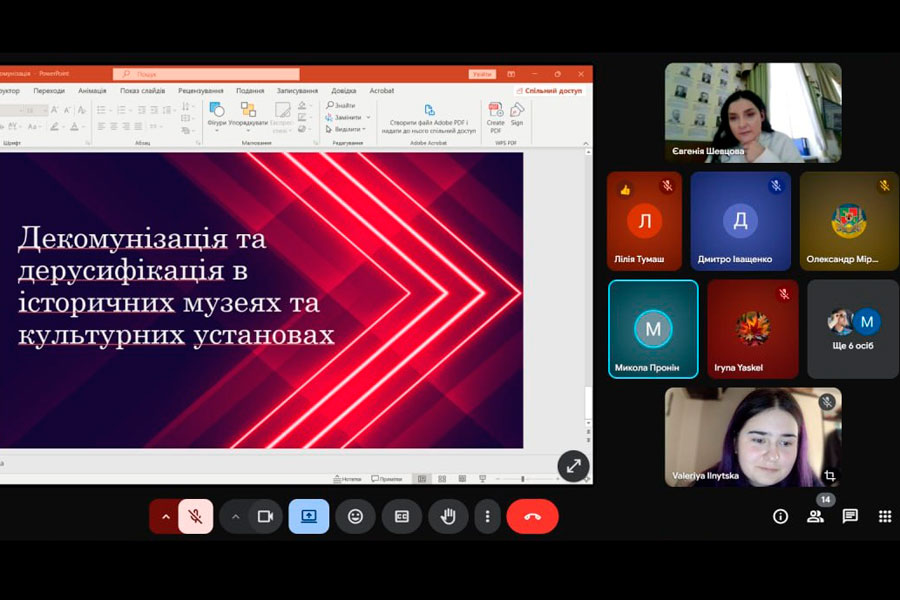Image resolution: width=900 pixels, height=600 pixels.
Task: Unmute microphone in the Meet control bar
Action: pos(196,517)
